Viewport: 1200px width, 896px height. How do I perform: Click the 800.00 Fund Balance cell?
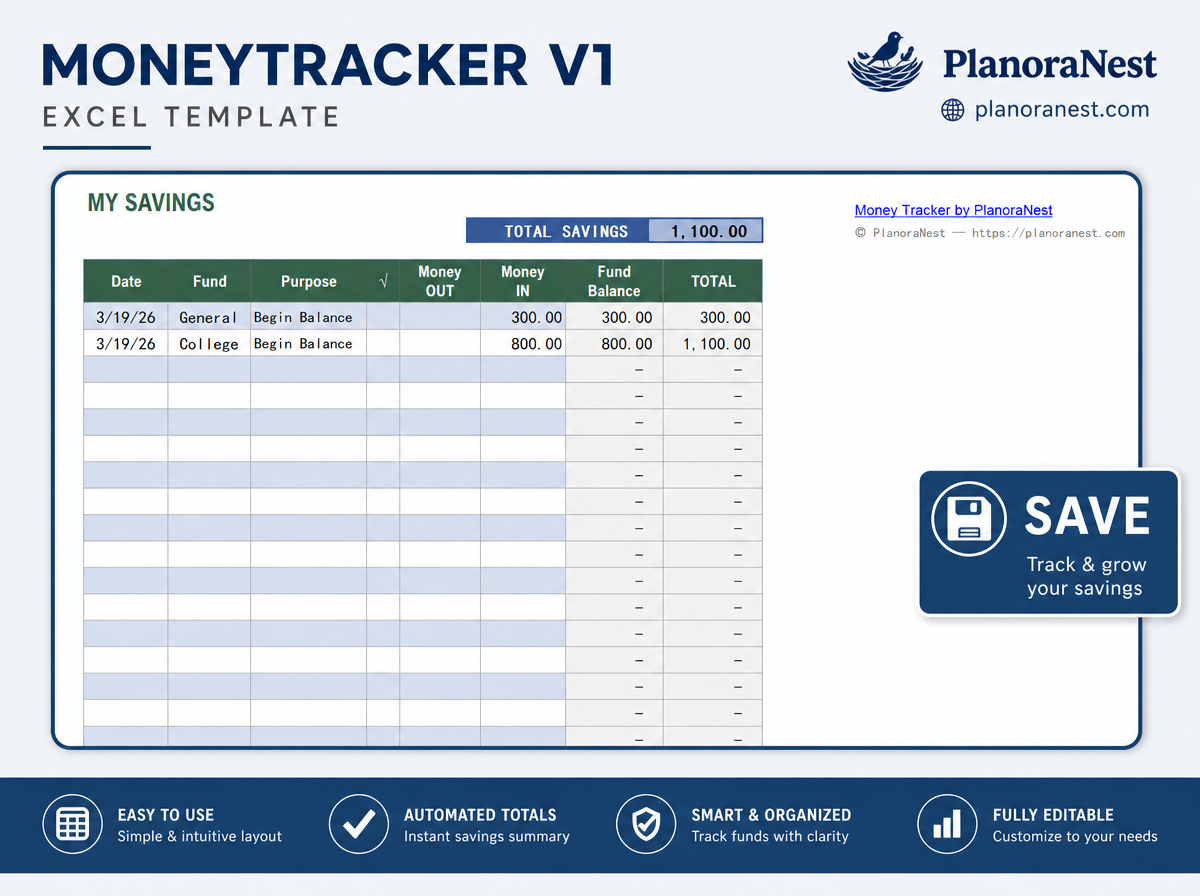(614, 343)
